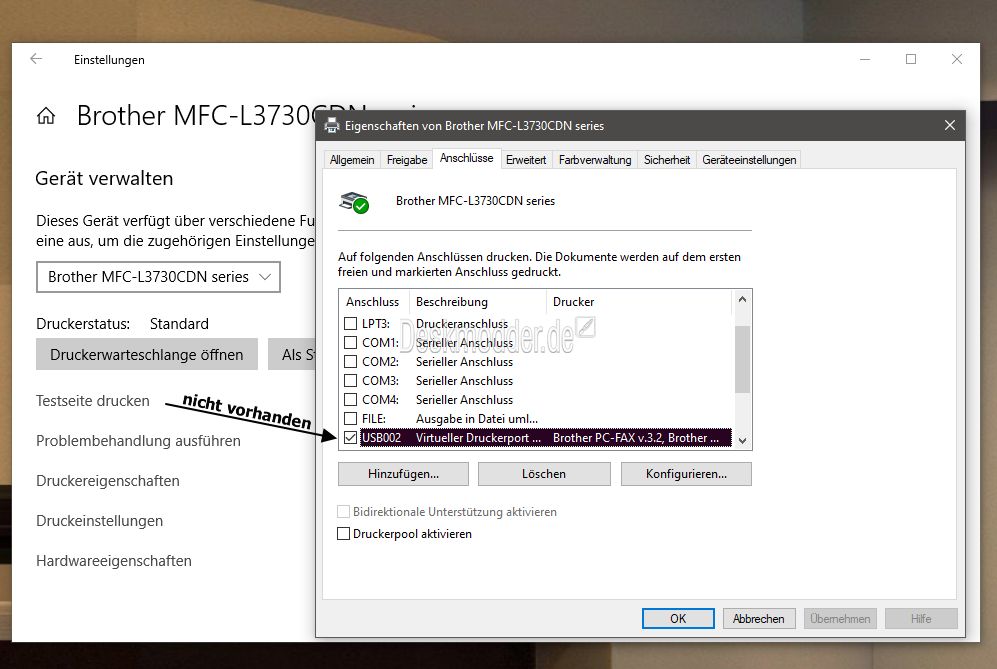Enable Druckerpool aktivieren checkbox
Image resolution: width=997 pixels, height=669 pixels.
click(343, 534)
